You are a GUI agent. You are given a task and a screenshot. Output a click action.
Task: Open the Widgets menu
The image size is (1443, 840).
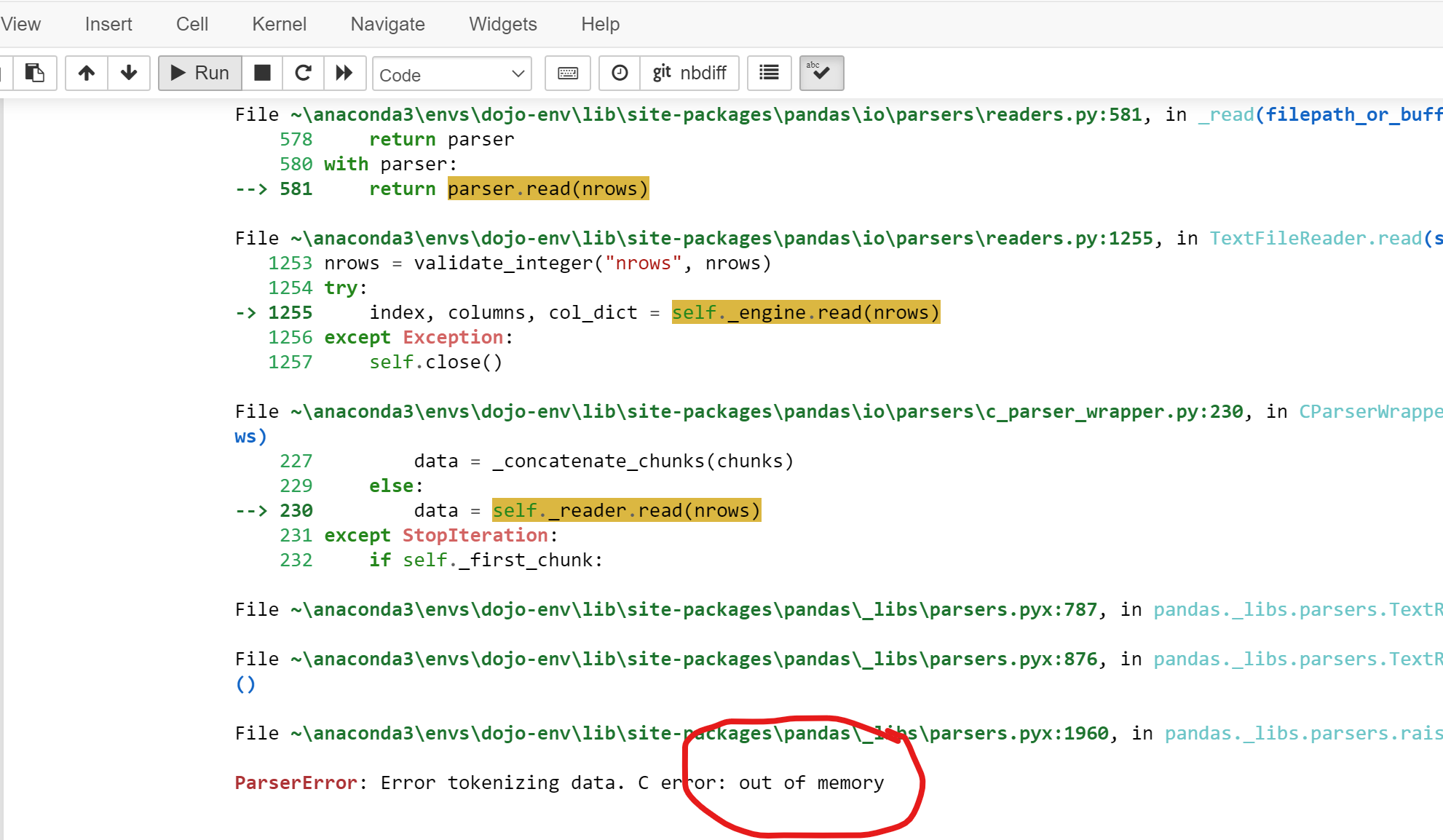pos(502,24)
